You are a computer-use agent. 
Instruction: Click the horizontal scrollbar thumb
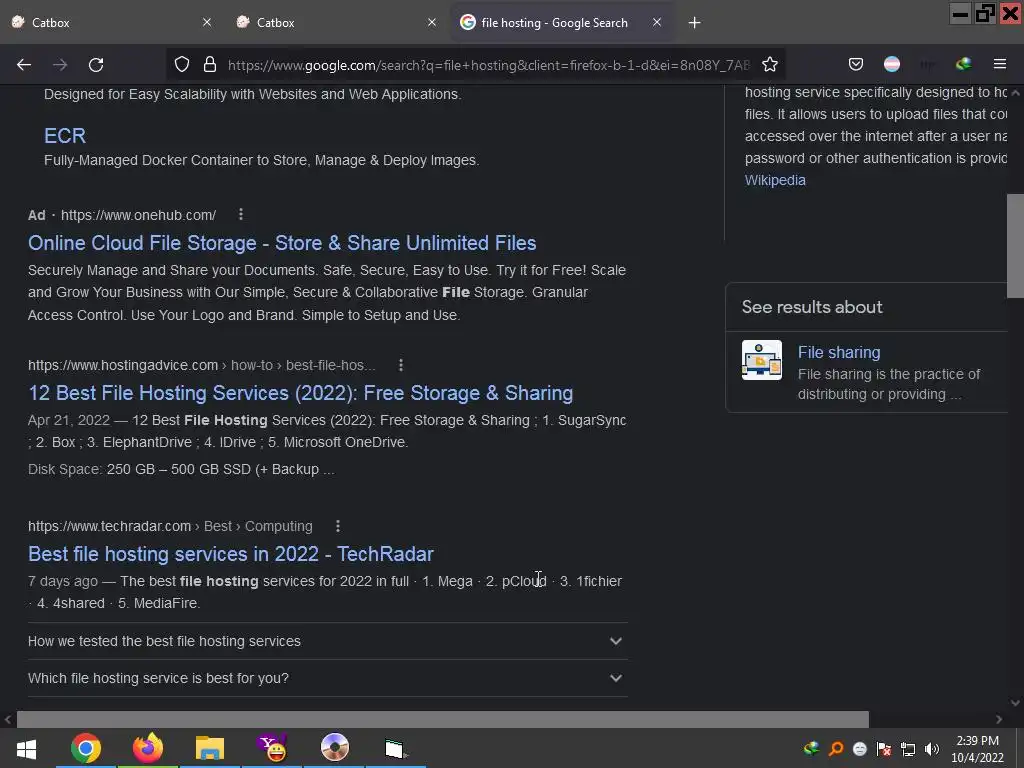pyautogui.click(x=443, y=719)
